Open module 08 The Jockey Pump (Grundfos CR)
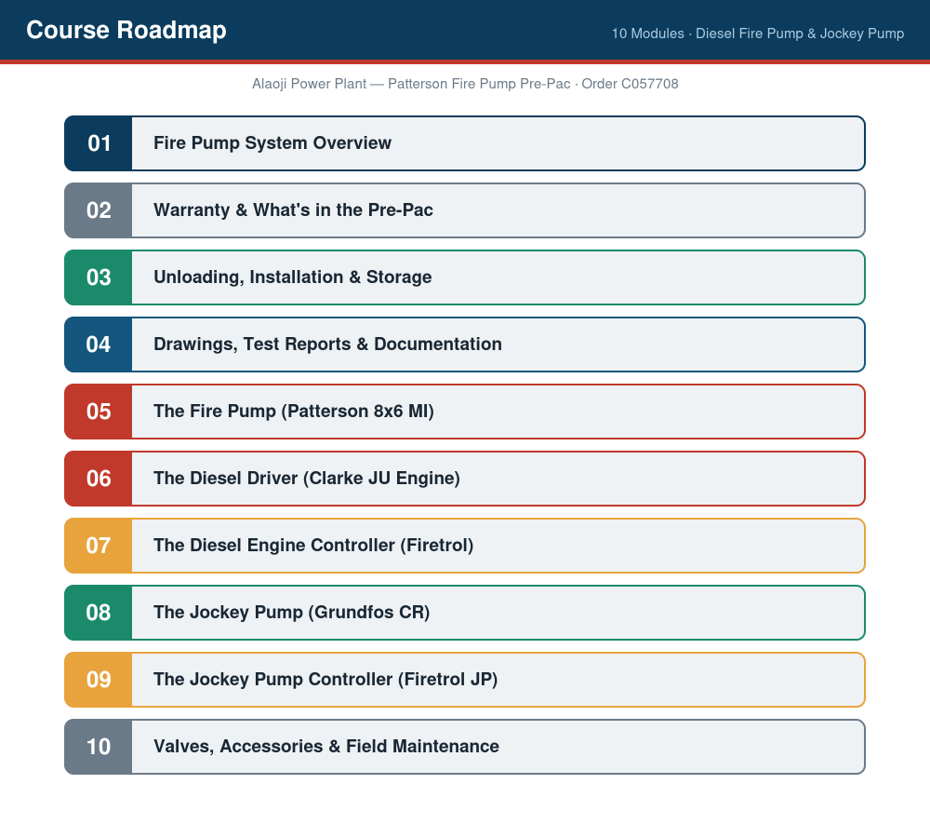Viewport: 930px width, 838px height. pyautogui.click(x=464, y=613)
